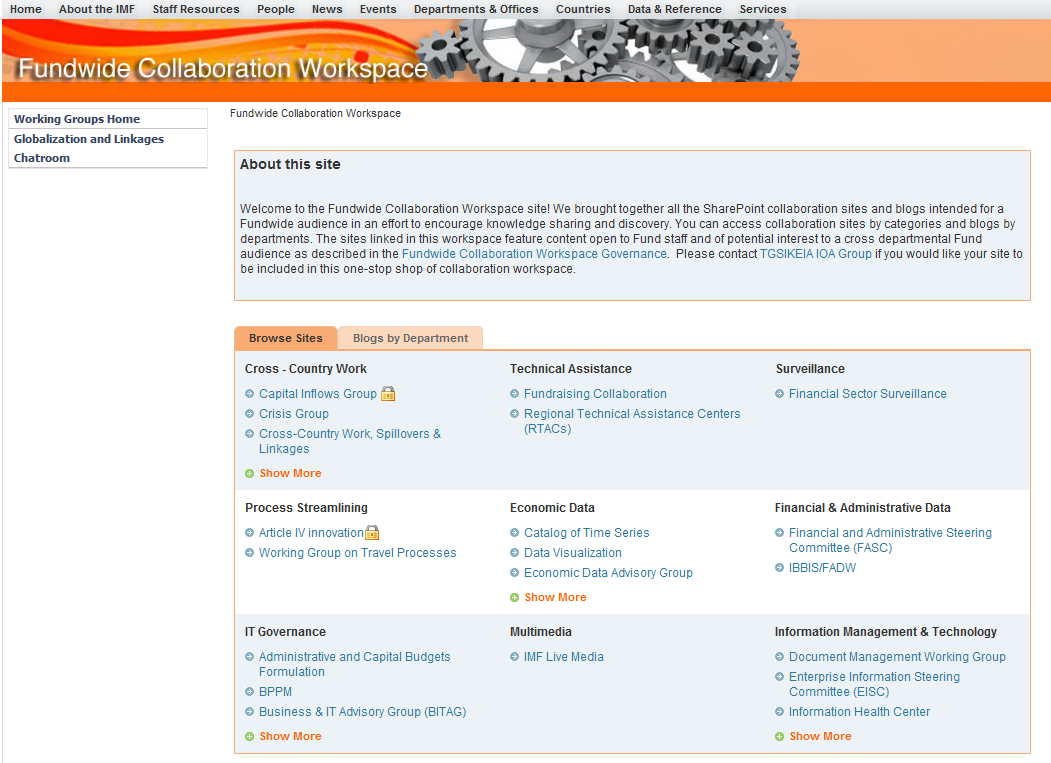This screenshot has height=763, width=1051.
Task: Open Working Groups Home in sidebar
Action: pyautogui.click(x=77, y=119)
